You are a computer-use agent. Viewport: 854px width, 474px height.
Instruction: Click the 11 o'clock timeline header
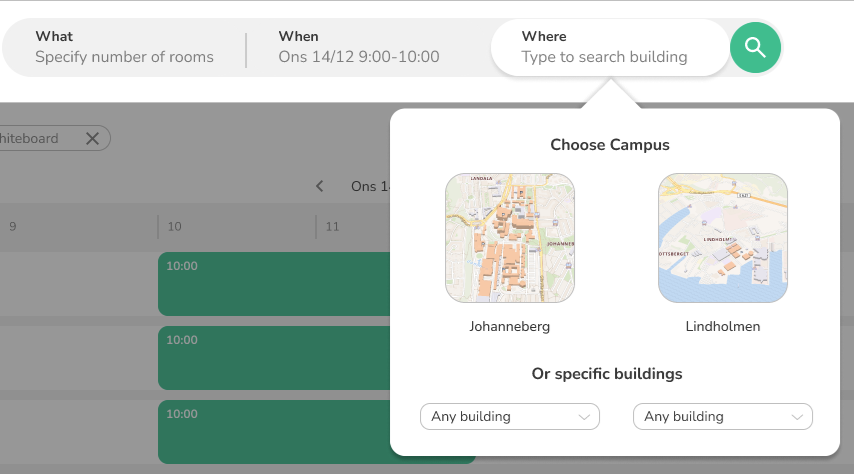pyautogui.click(x=332, y=227)
